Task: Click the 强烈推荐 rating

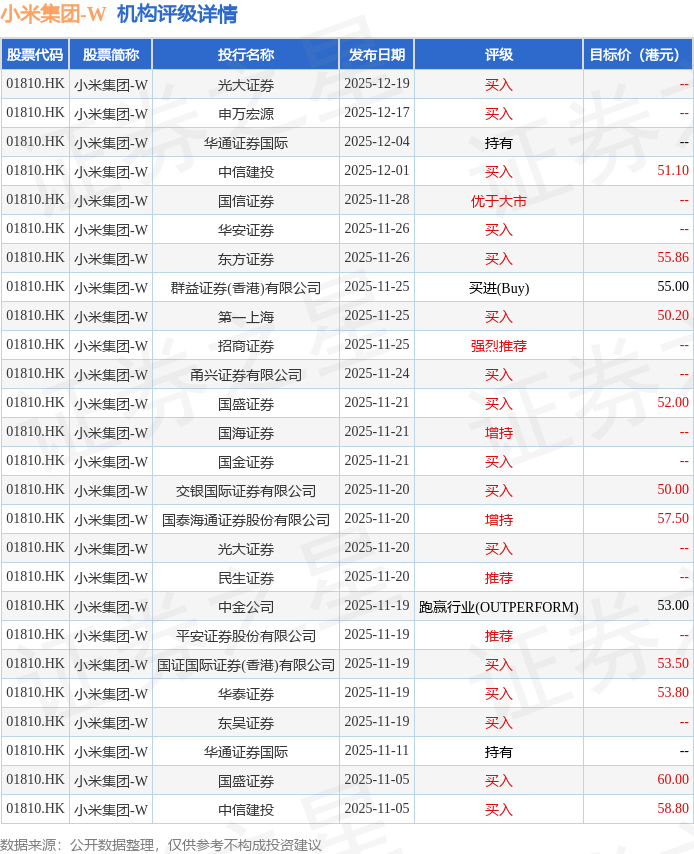Action: click(498, 346)
